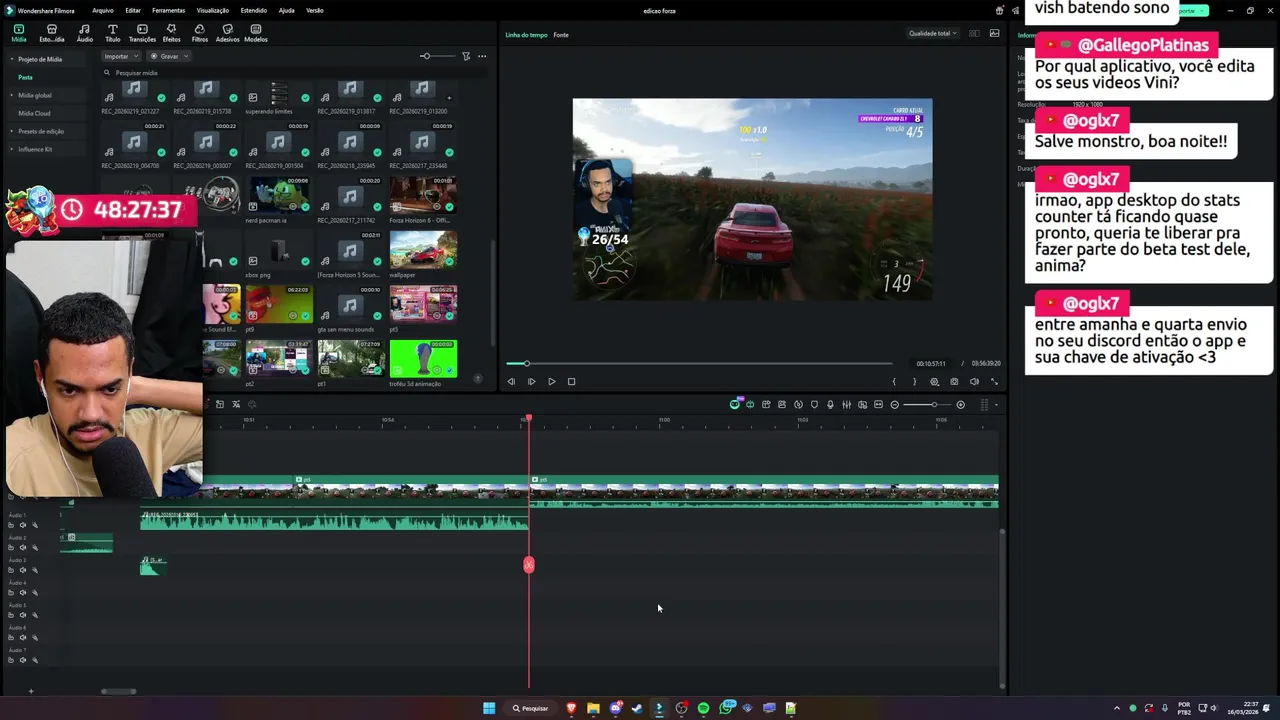Mute the Áudio 6 track
1280x720 pixels.
(23, 638)
